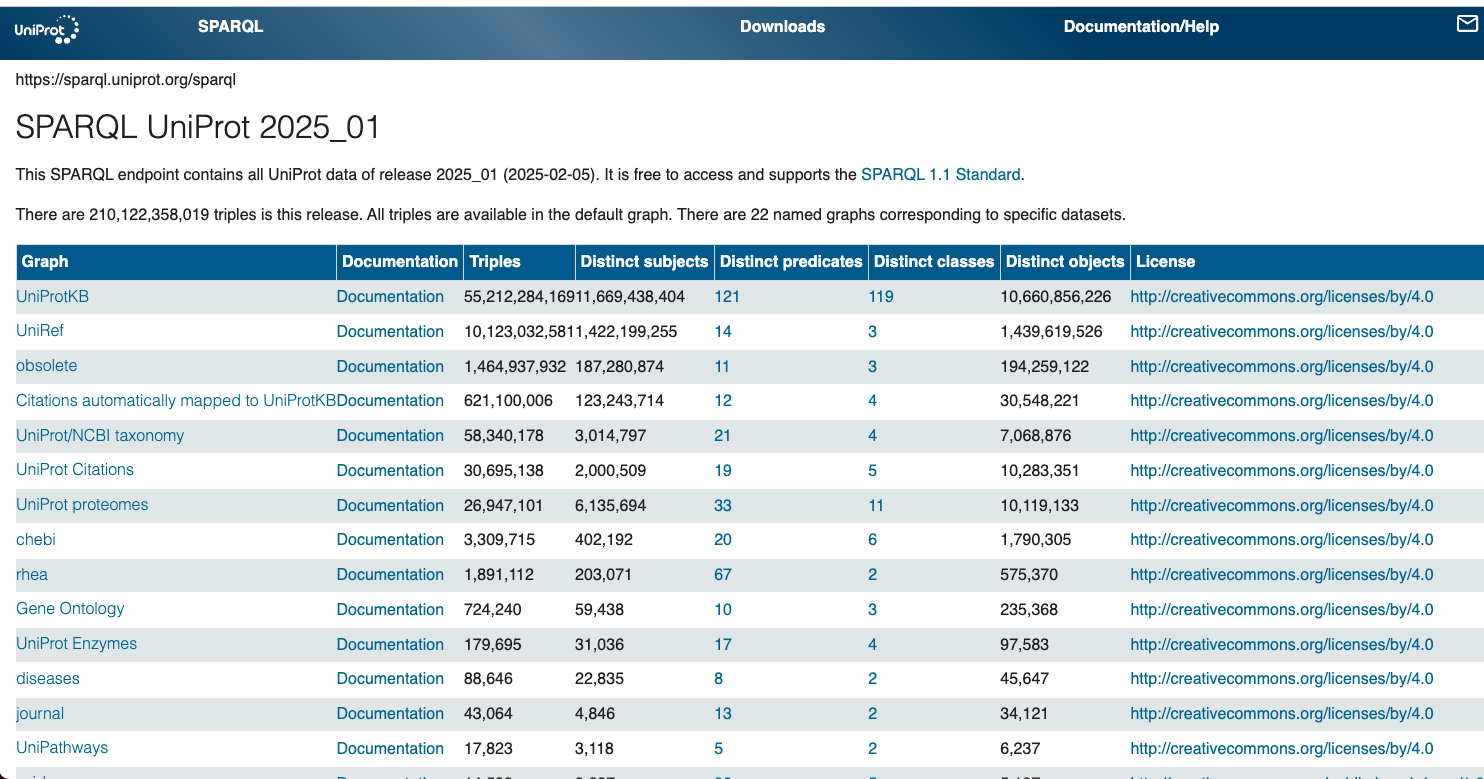1484x779 pixels.
Task: Open the UniProtKB graph link
Action: point(52,296)
